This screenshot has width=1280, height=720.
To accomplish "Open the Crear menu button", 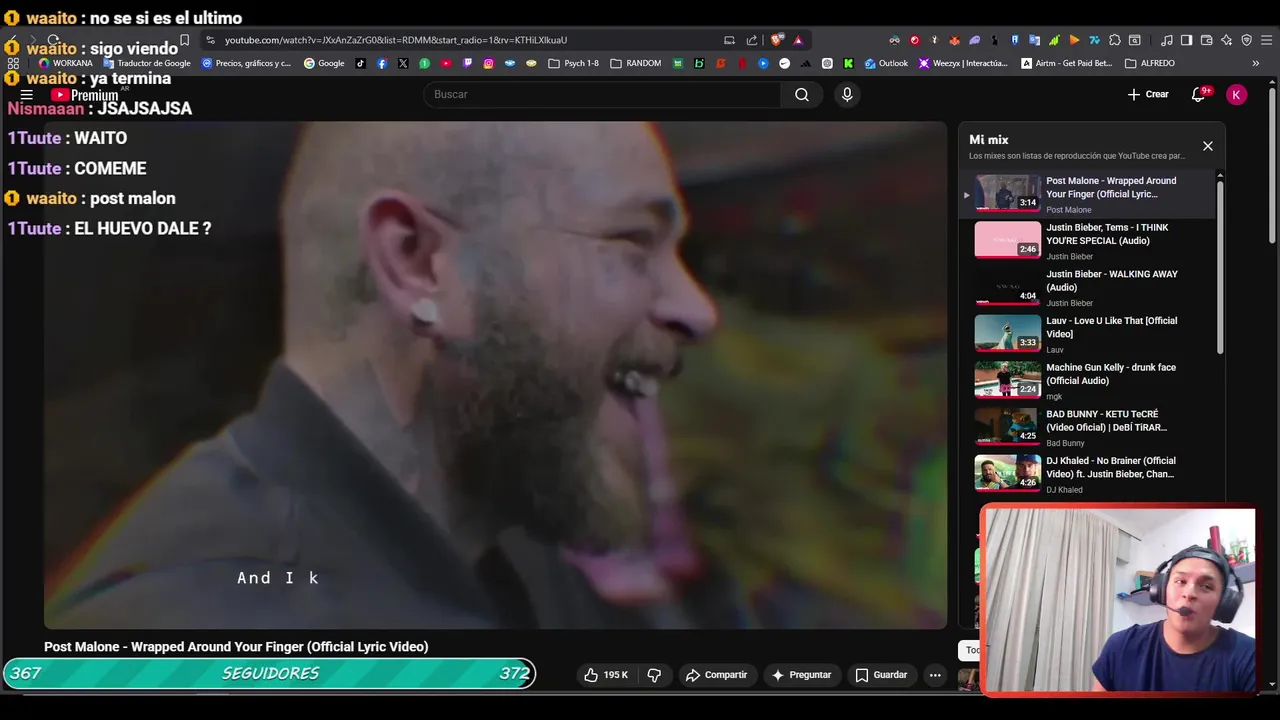I will (x=1148, y=94).
